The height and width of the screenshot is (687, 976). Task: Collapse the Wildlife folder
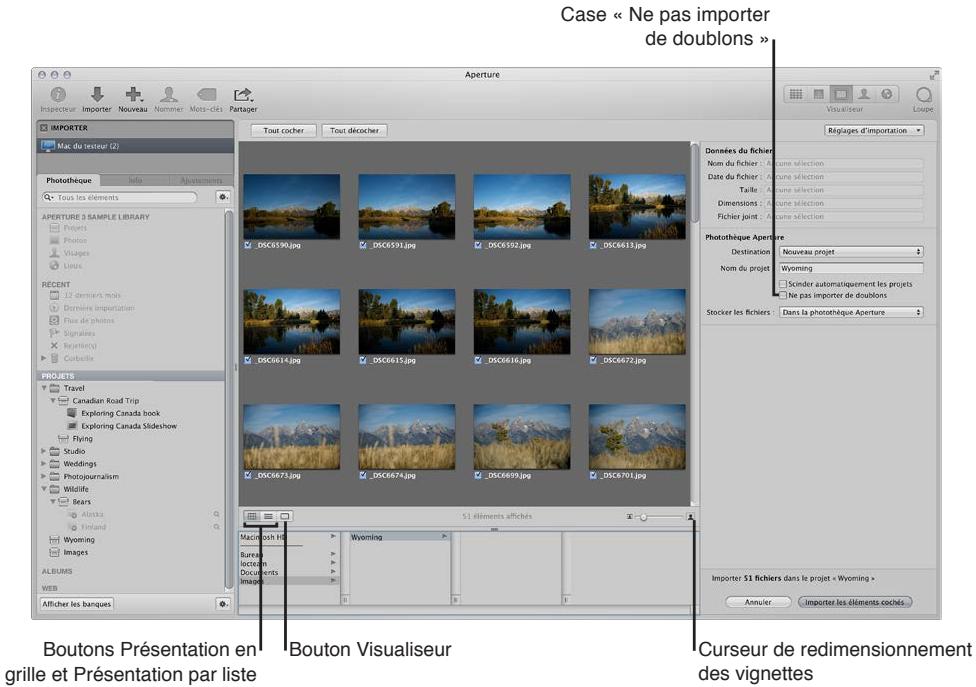pos(44,489)
